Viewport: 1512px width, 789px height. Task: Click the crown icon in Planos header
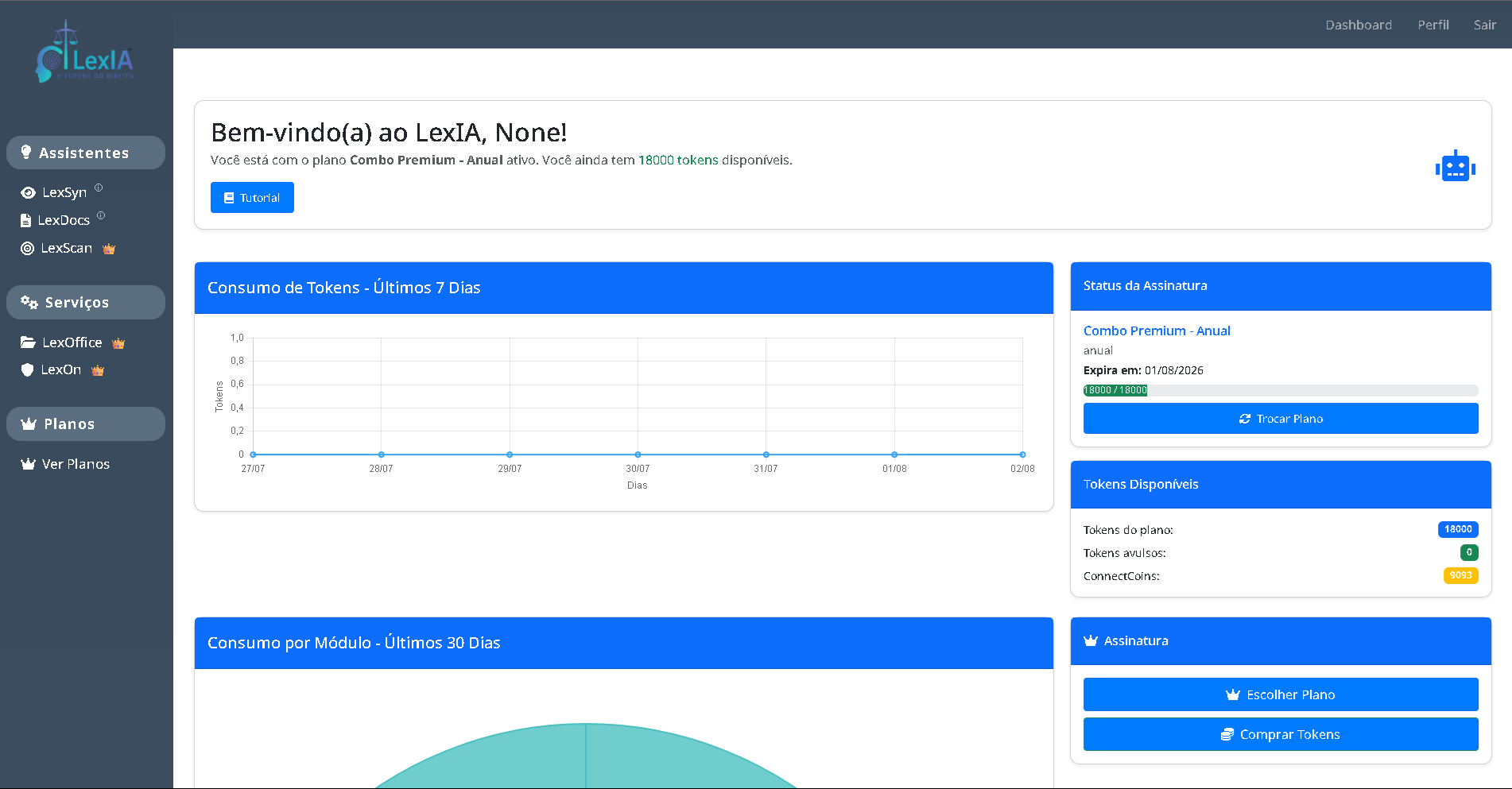pos(29,424)
